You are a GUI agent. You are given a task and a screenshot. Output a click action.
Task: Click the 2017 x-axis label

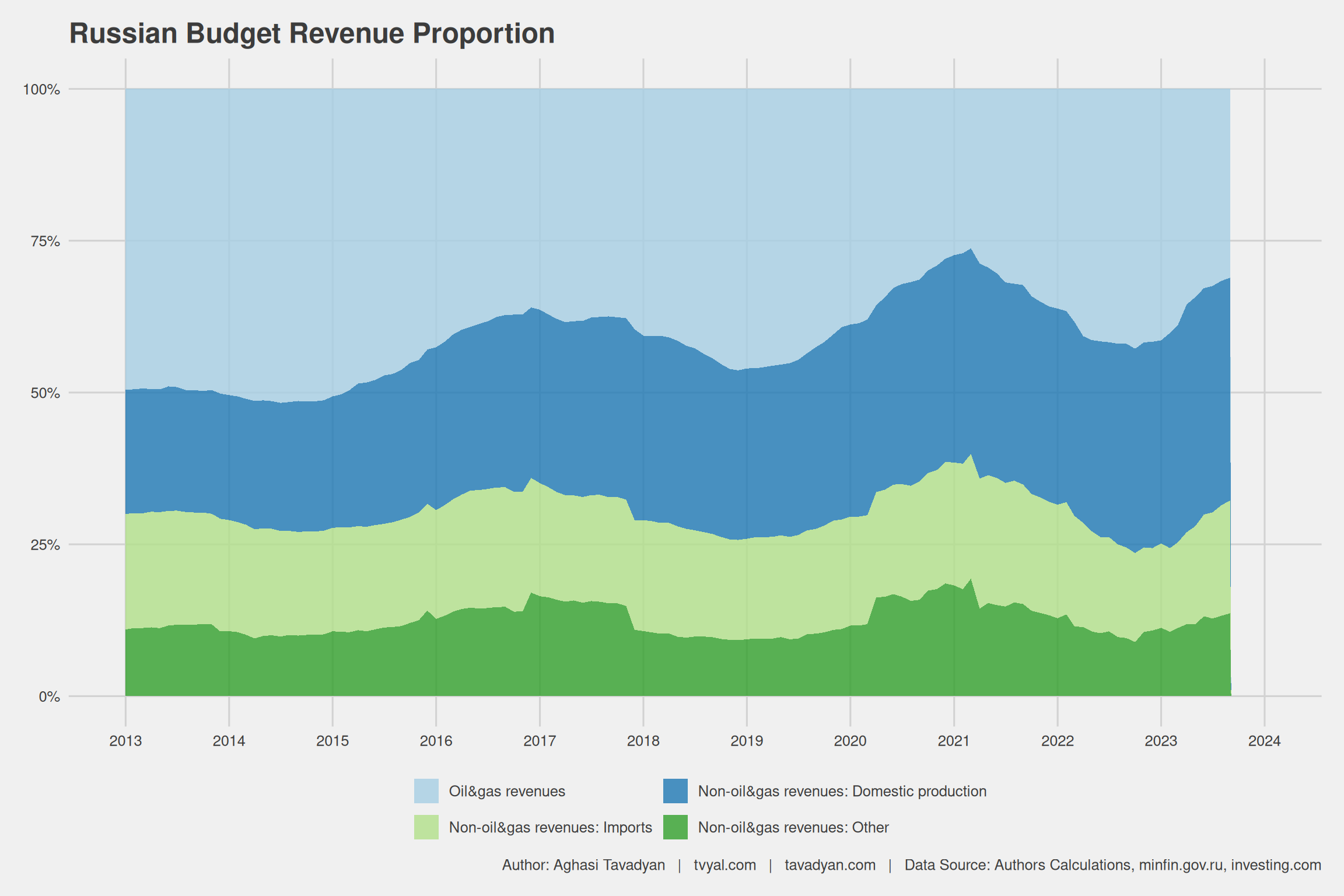(540, 741)
